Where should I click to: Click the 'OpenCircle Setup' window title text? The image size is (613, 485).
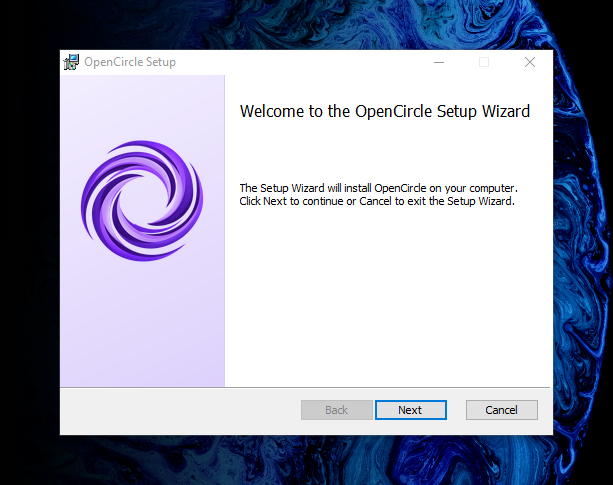[130, 62]
